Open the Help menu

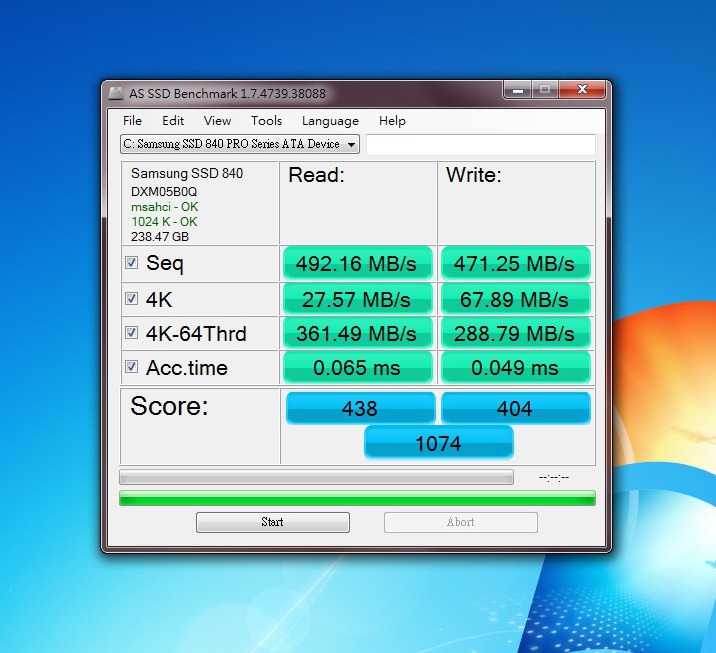[x=392, y=121]
